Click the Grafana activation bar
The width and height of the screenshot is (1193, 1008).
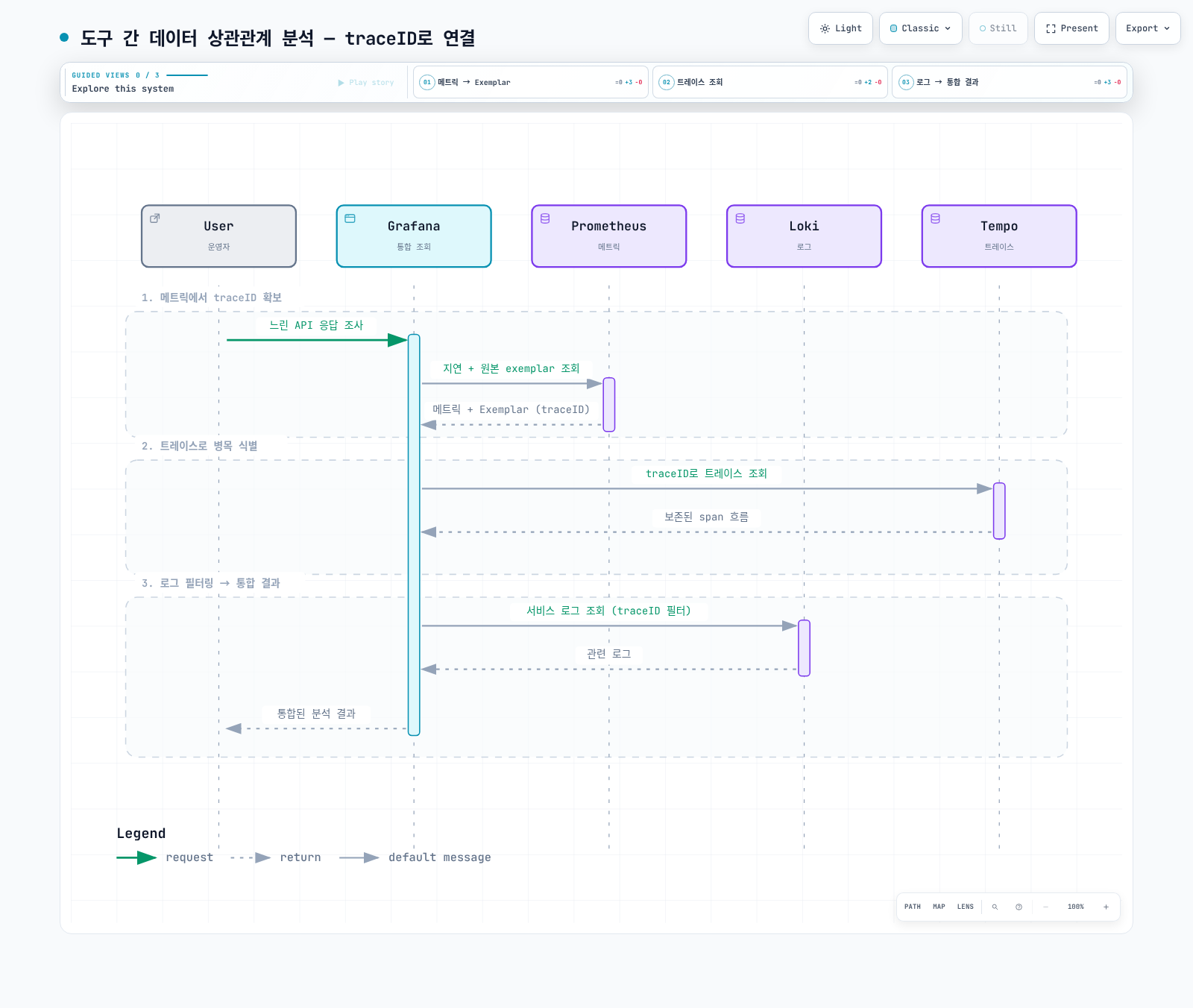point(414,535)
